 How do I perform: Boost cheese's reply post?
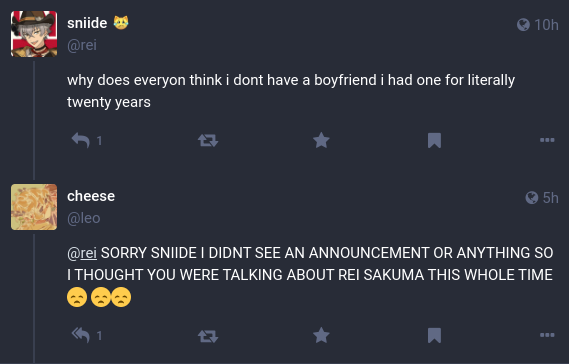tap(208, 335)
